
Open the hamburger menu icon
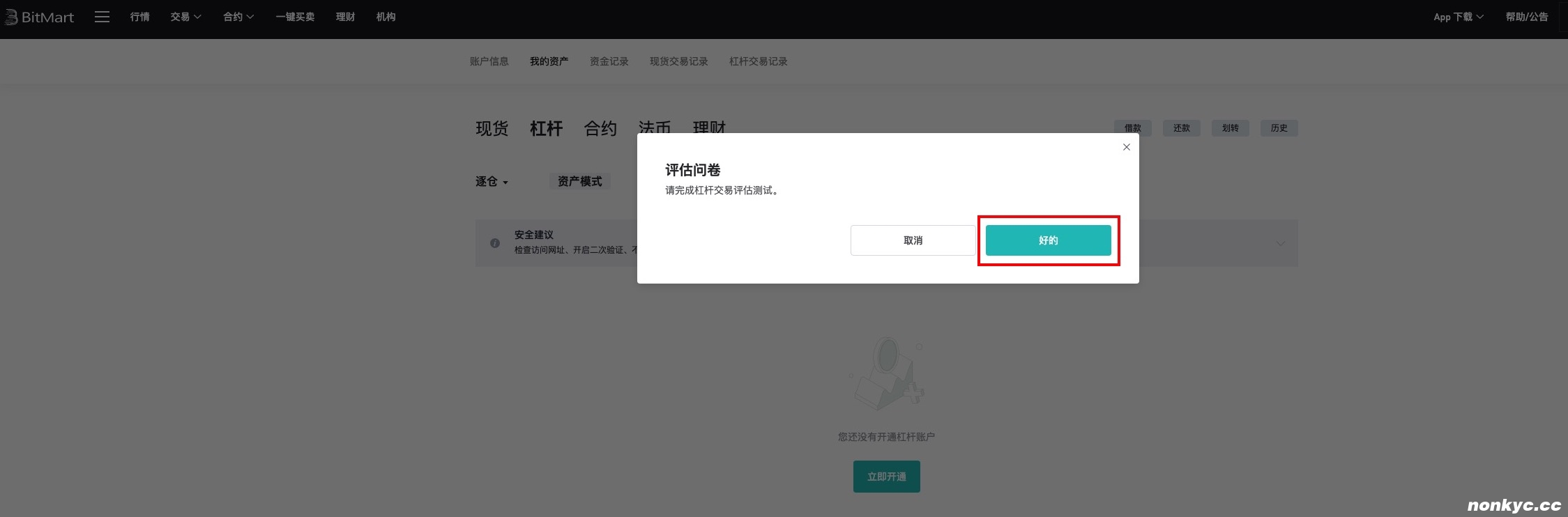click(x=102, y=17)
